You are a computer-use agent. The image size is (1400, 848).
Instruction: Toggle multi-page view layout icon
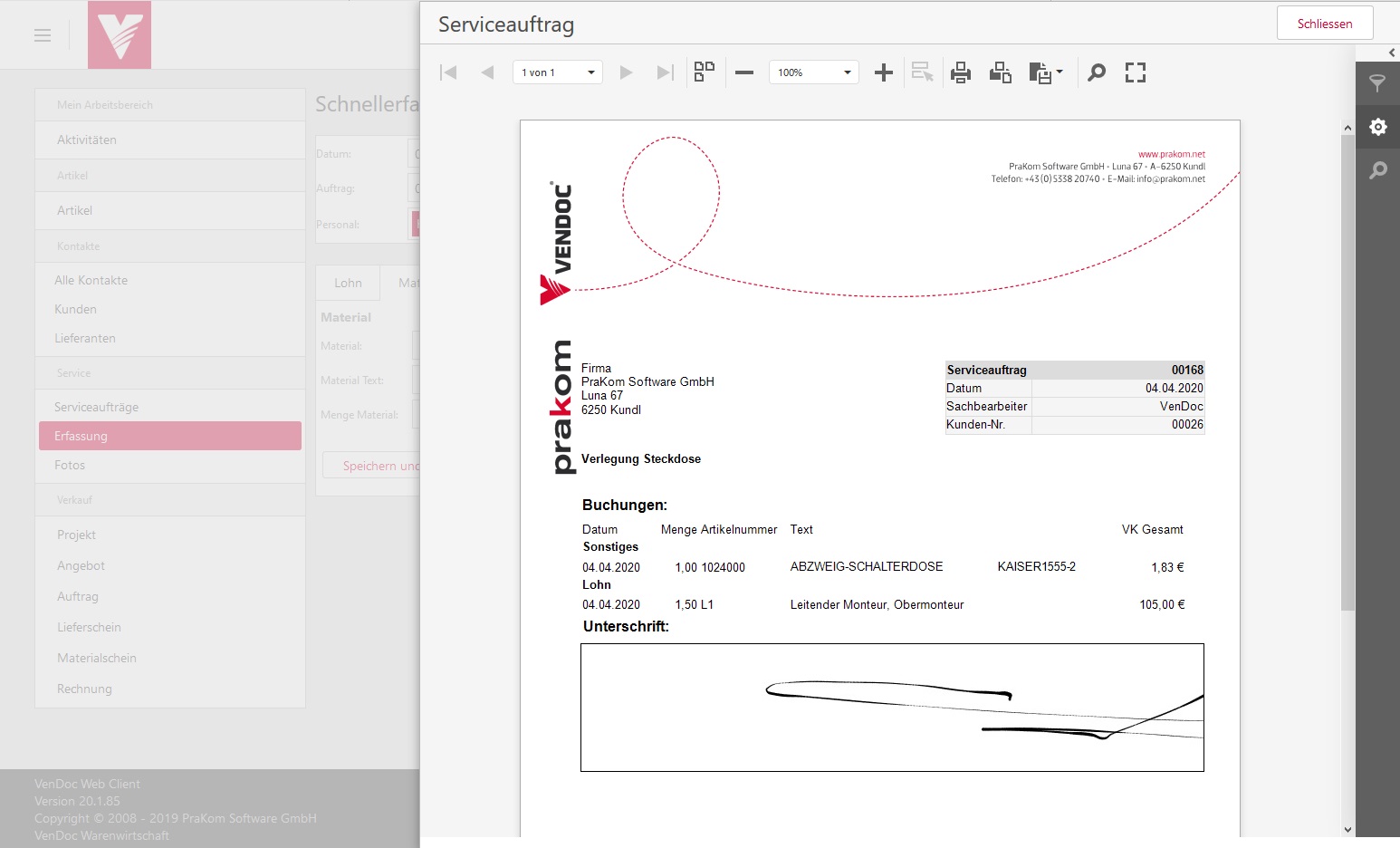point(704,72)
